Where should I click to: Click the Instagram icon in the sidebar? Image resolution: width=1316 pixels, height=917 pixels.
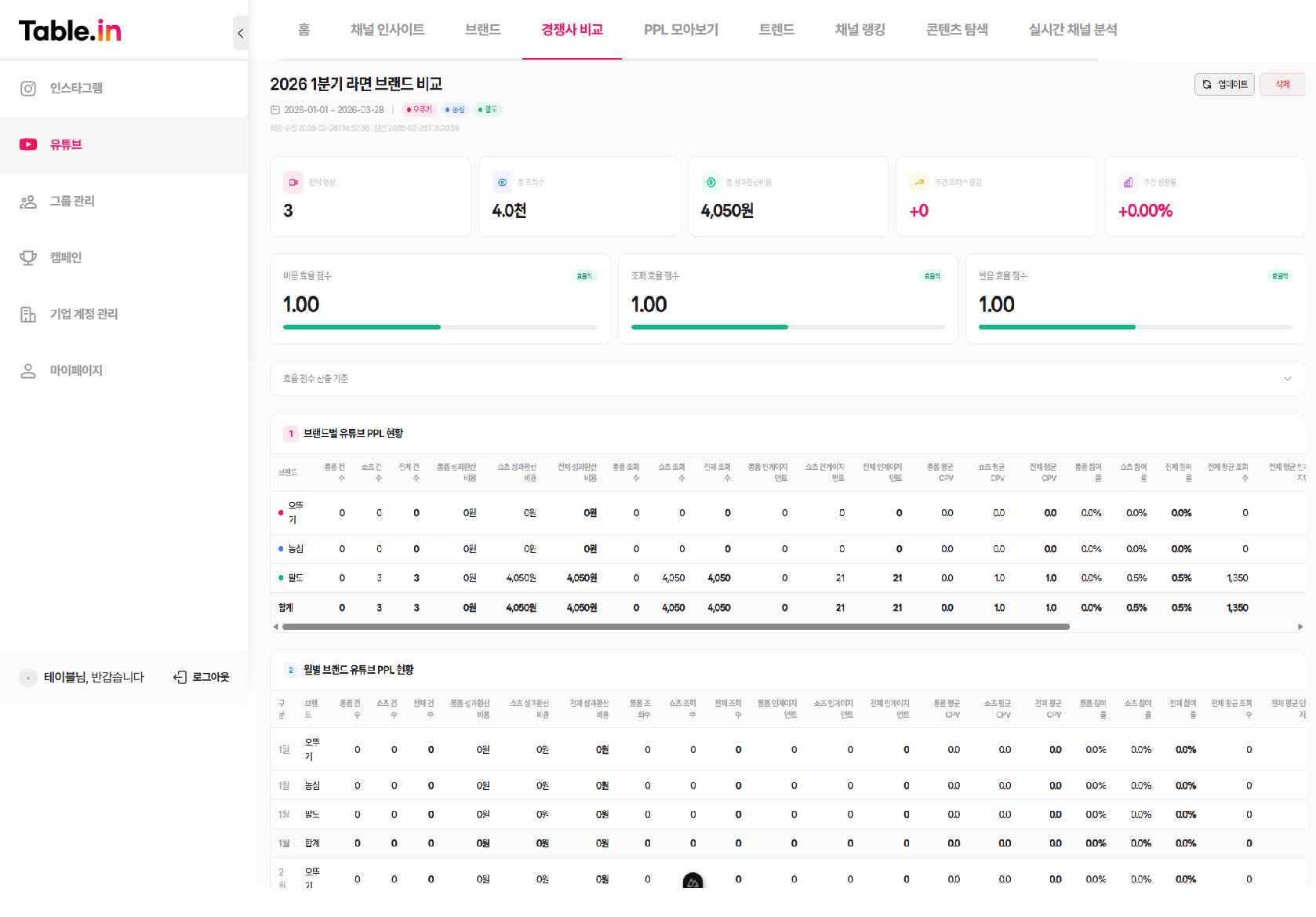pos(28,89)
